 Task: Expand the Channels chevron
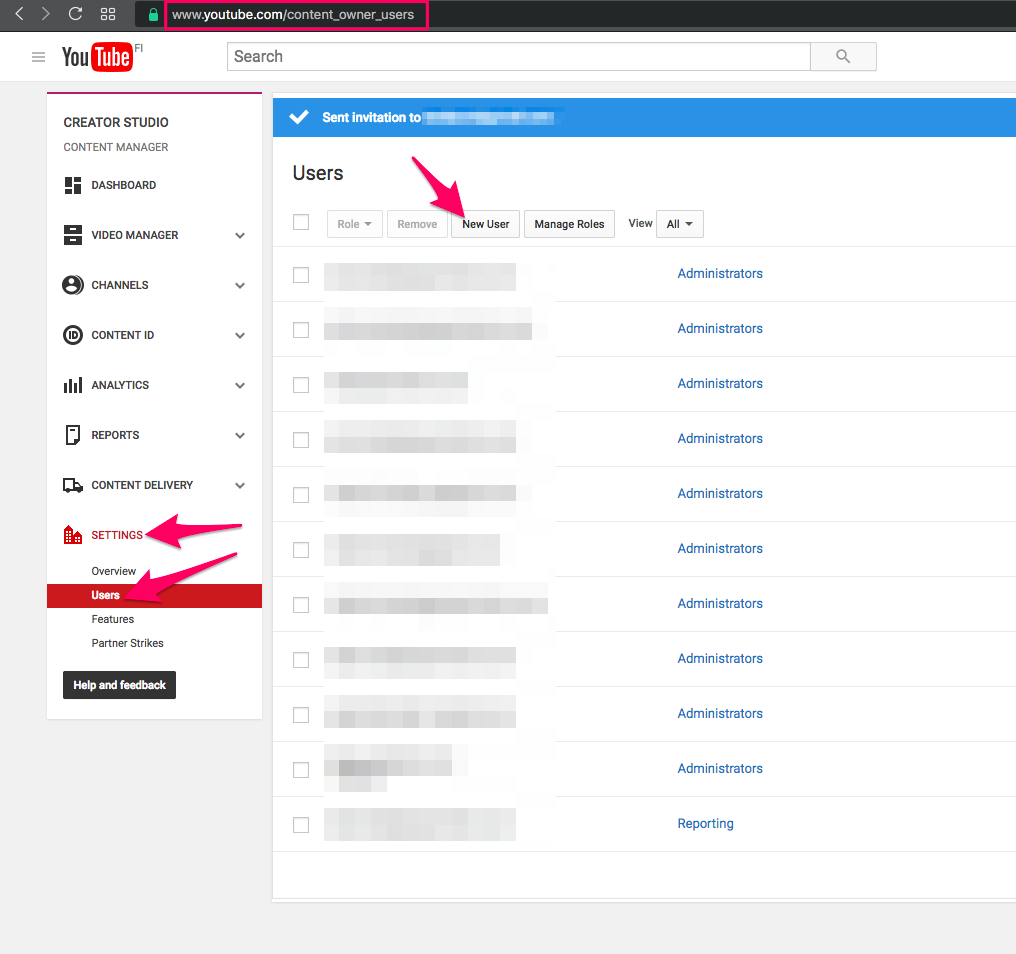[240, 285]
